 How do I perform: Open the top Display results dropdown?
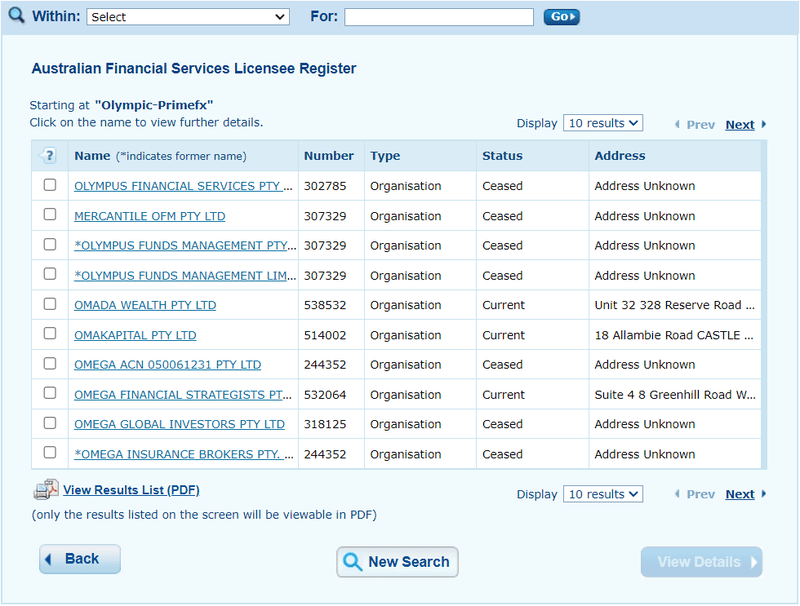(x=603, y=123)
